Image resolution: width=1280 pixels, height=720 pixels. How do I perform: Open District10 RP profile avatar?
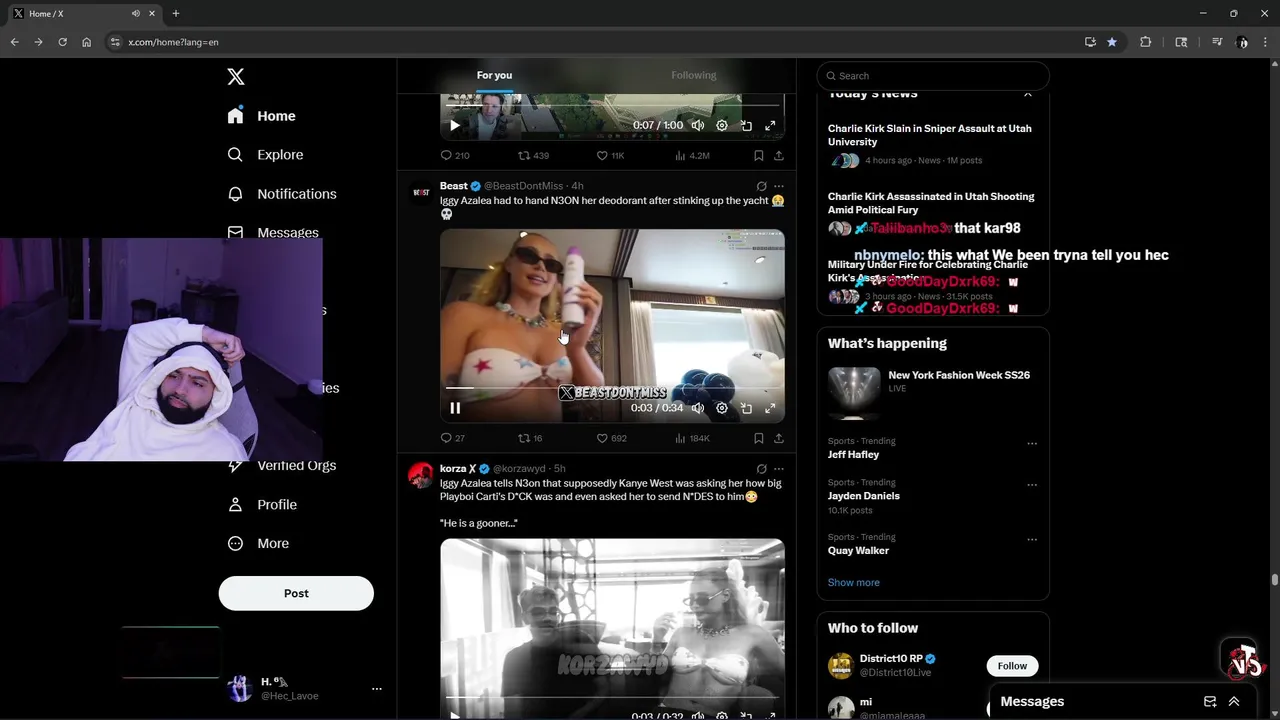coord(841,665)
